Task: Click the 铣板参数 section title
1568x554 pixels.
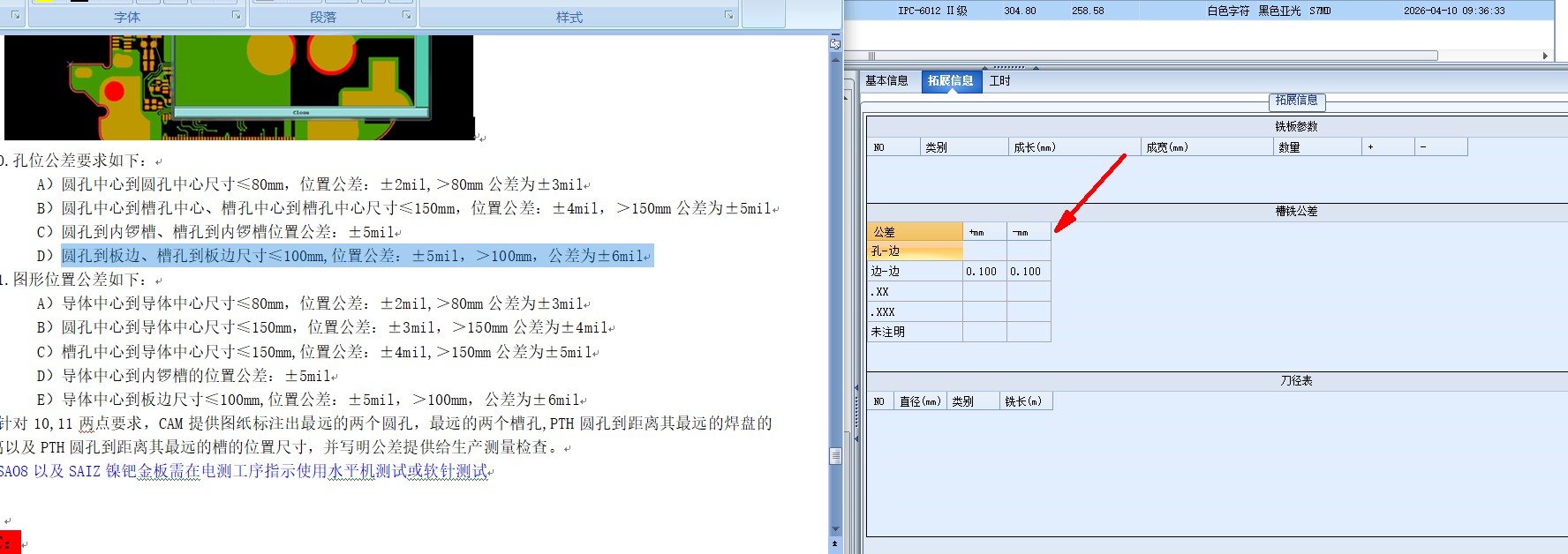Action: pyautogui.click(x=1296, y=127)
